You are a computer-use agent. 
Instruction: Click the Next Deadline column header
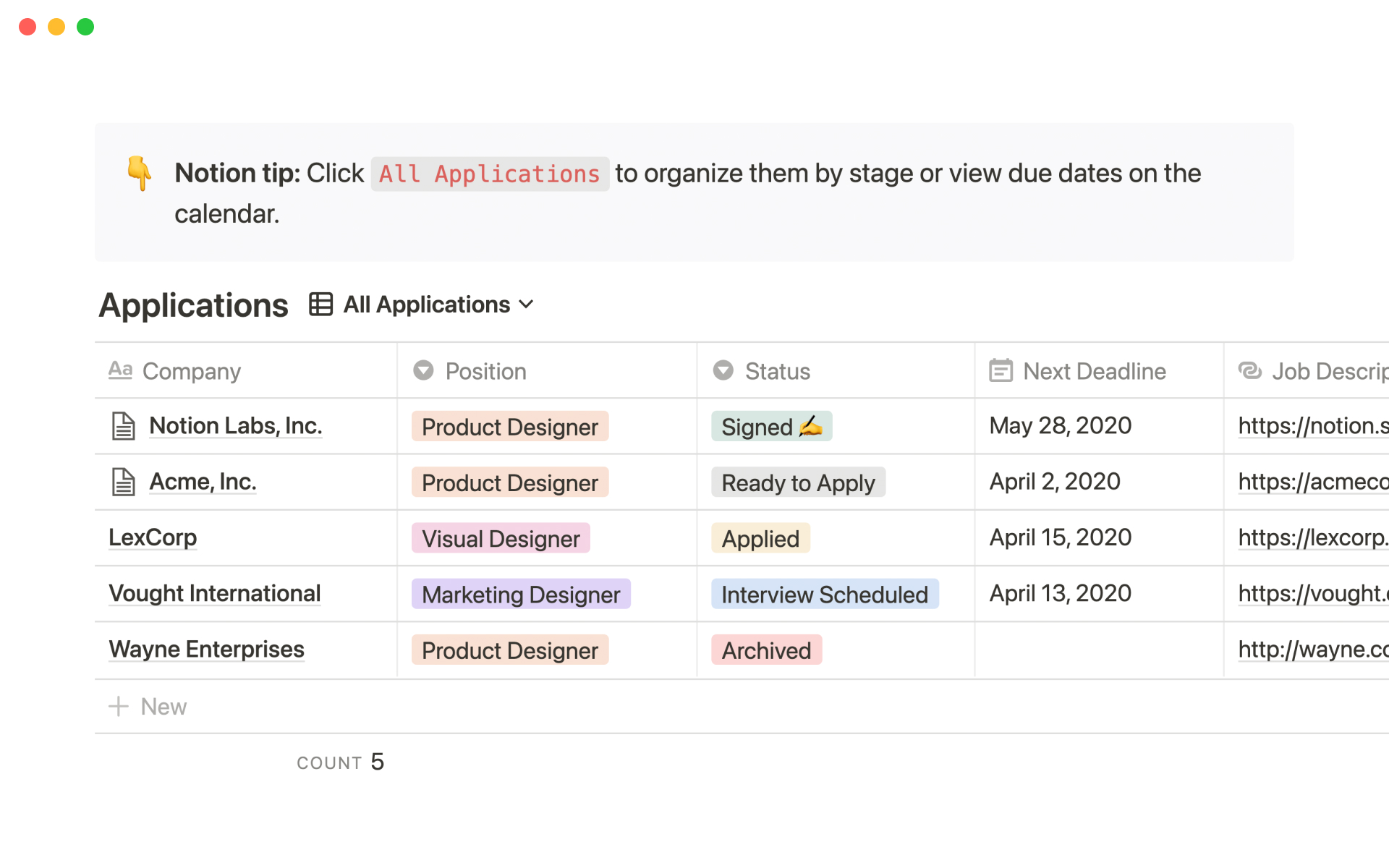1094,371
